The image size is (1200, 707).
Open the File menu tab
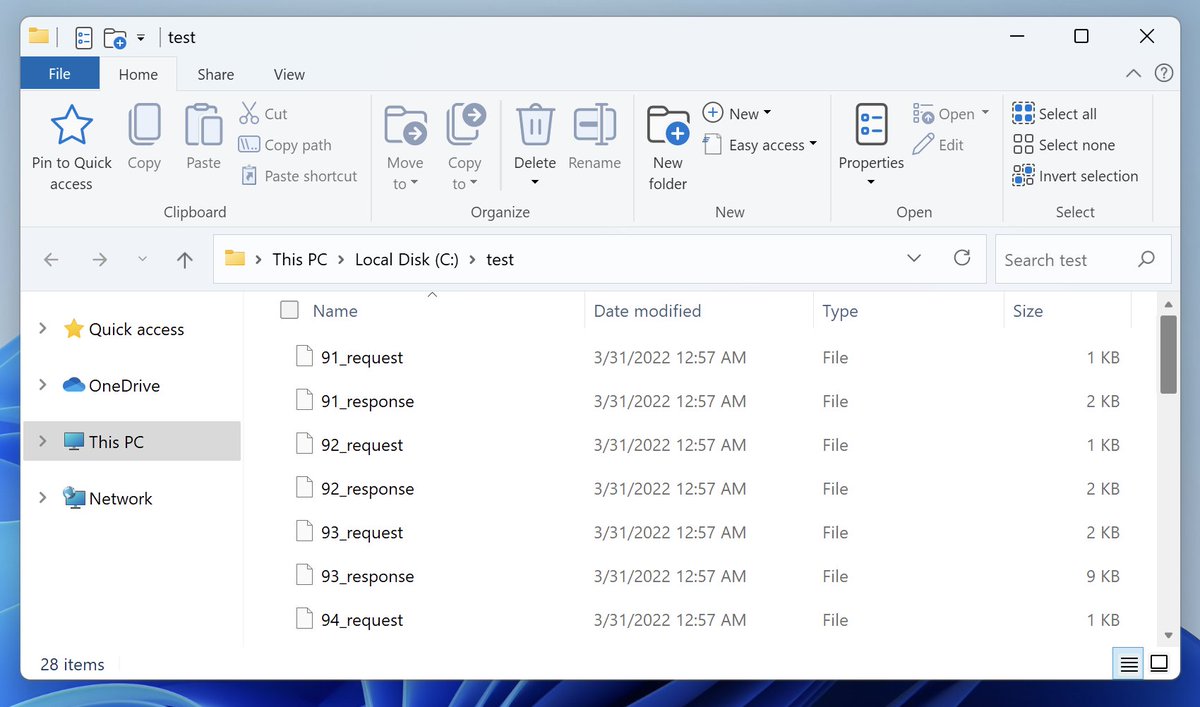click(60, 74)
